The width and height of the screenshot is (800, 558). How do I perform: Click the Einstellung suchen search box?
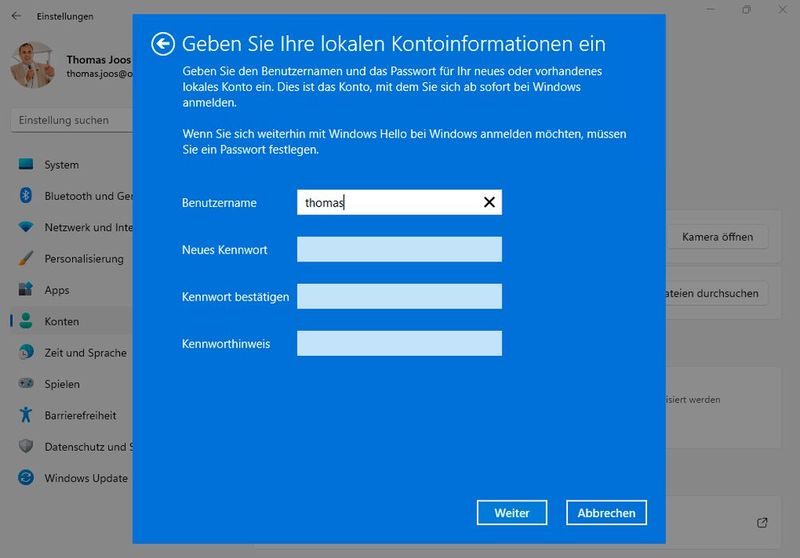(71, 120)
